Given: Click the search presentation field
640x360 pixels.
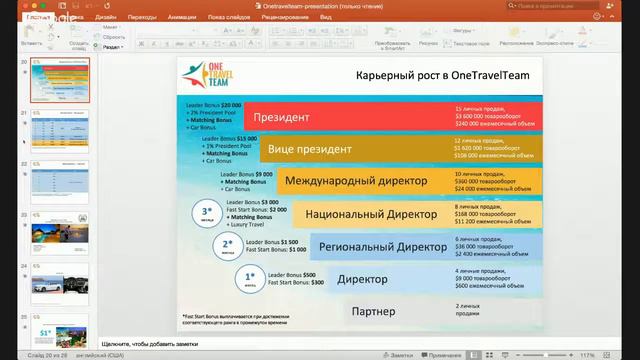Looking at the screenshot, I should pyautogui.click(x=553, y=6).
